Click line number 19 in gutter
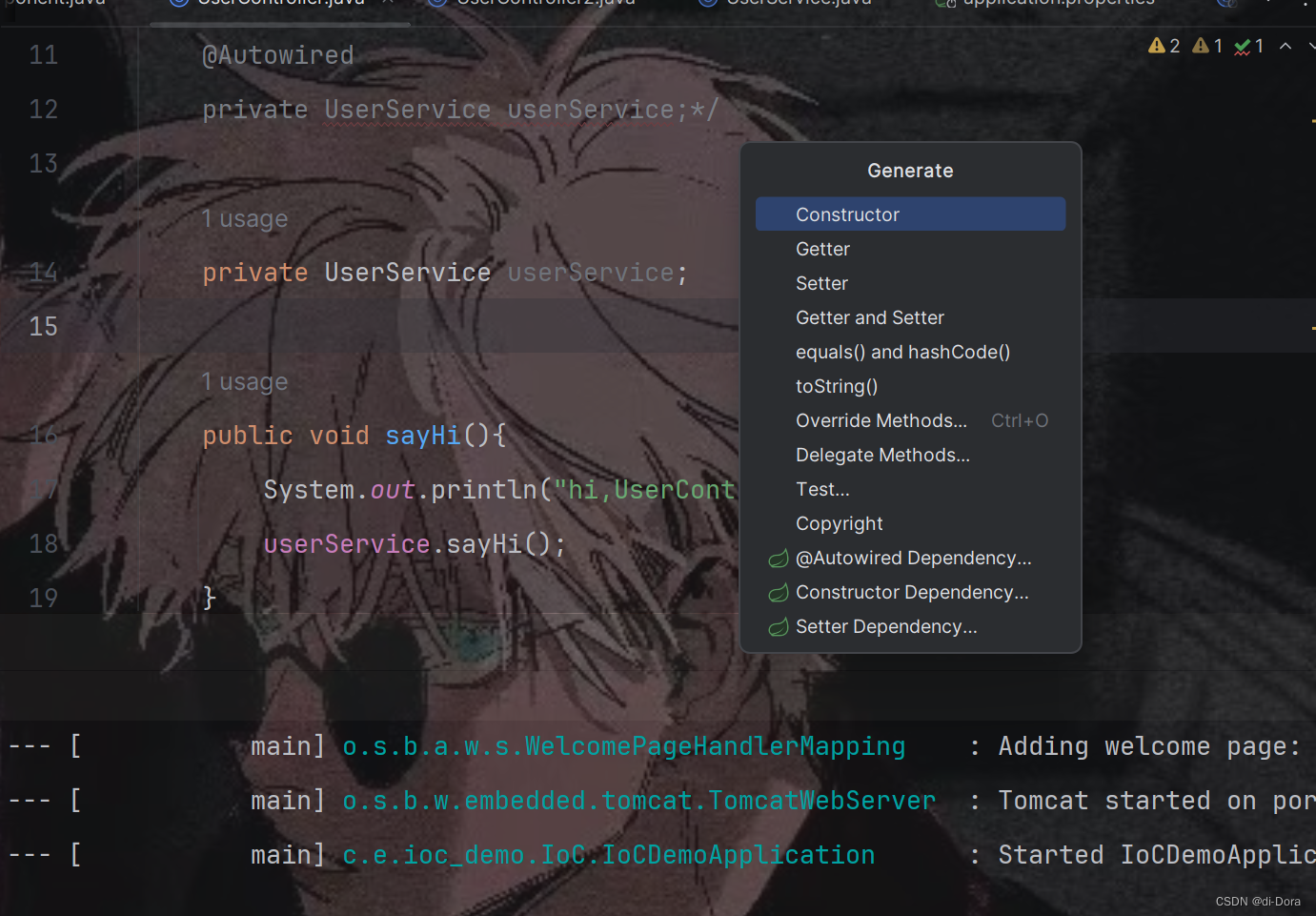The image size is (1316, 916). [44, 599]
